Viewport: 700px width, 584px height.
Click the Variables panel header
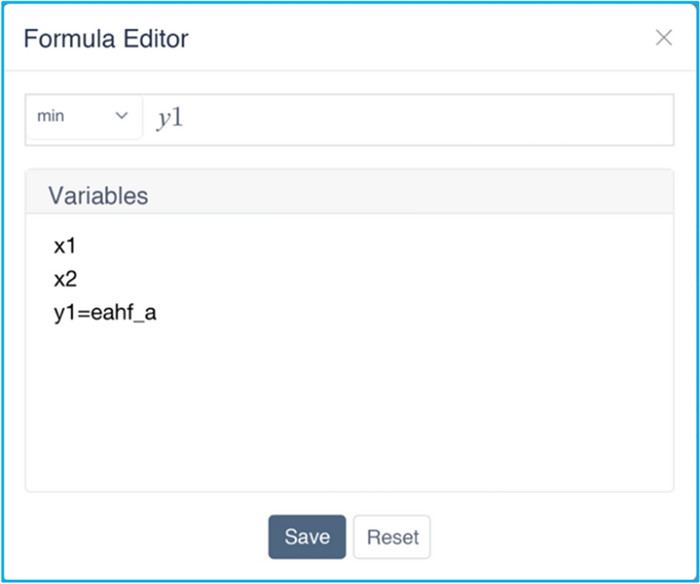pyautogui.click(x=98, y=195)
